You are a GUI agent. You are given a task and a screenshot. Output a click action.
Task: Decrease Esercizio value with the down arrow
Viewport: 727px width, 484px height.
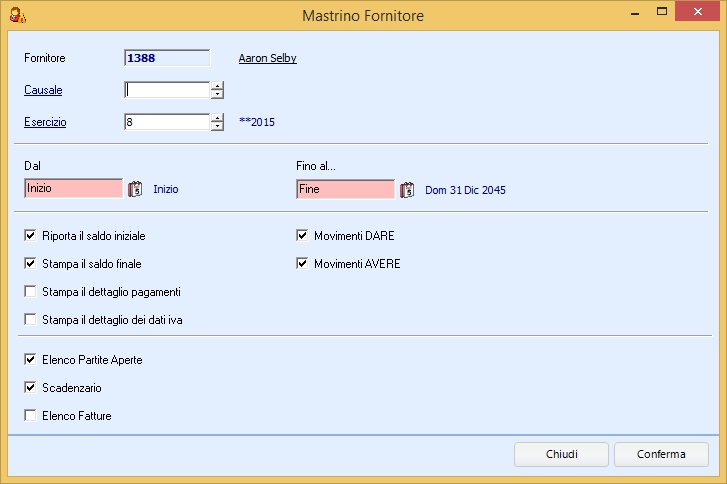217,126
